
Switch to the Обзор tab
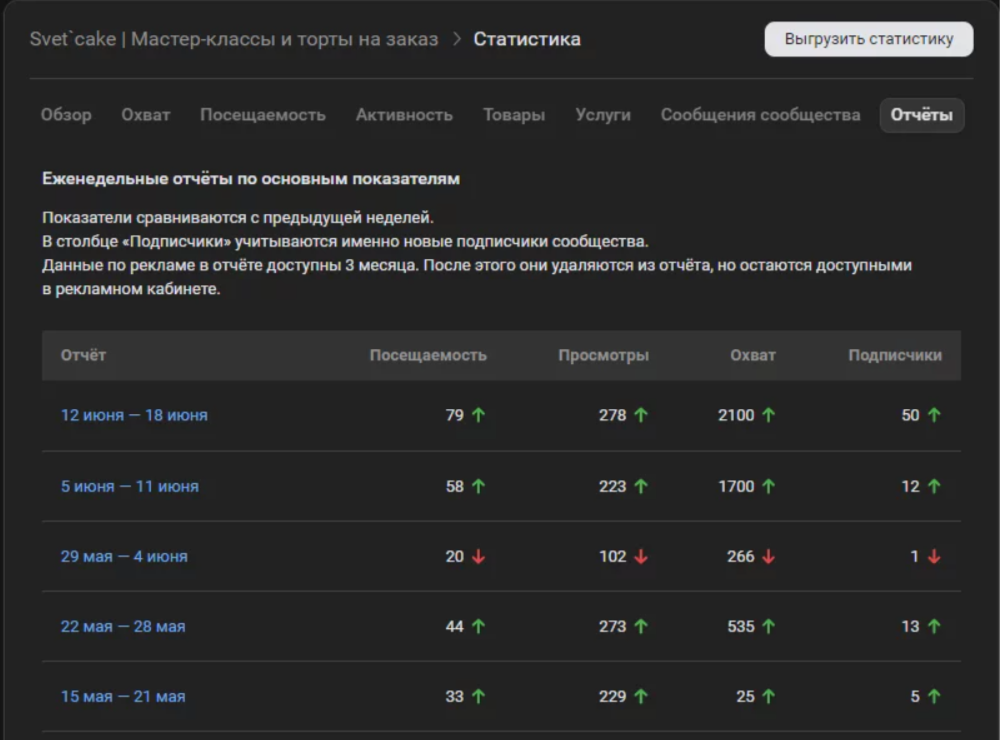[66, 115]
